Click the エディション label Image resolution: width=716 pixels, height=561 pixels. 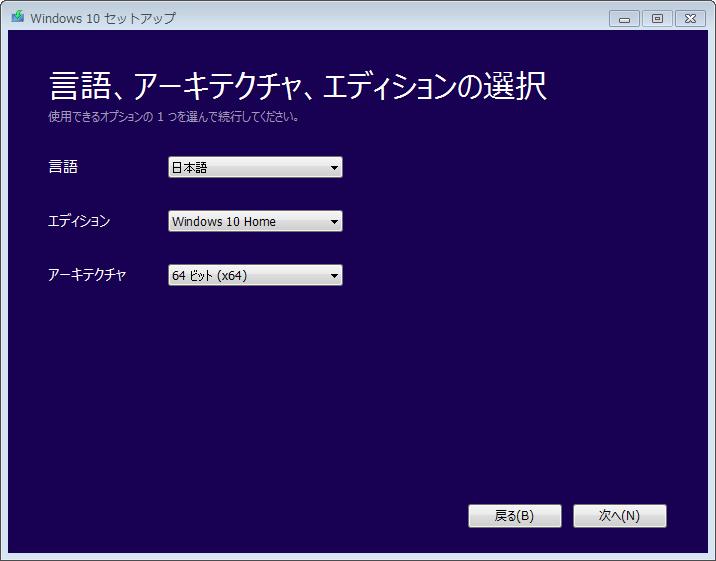click(79, 221)
